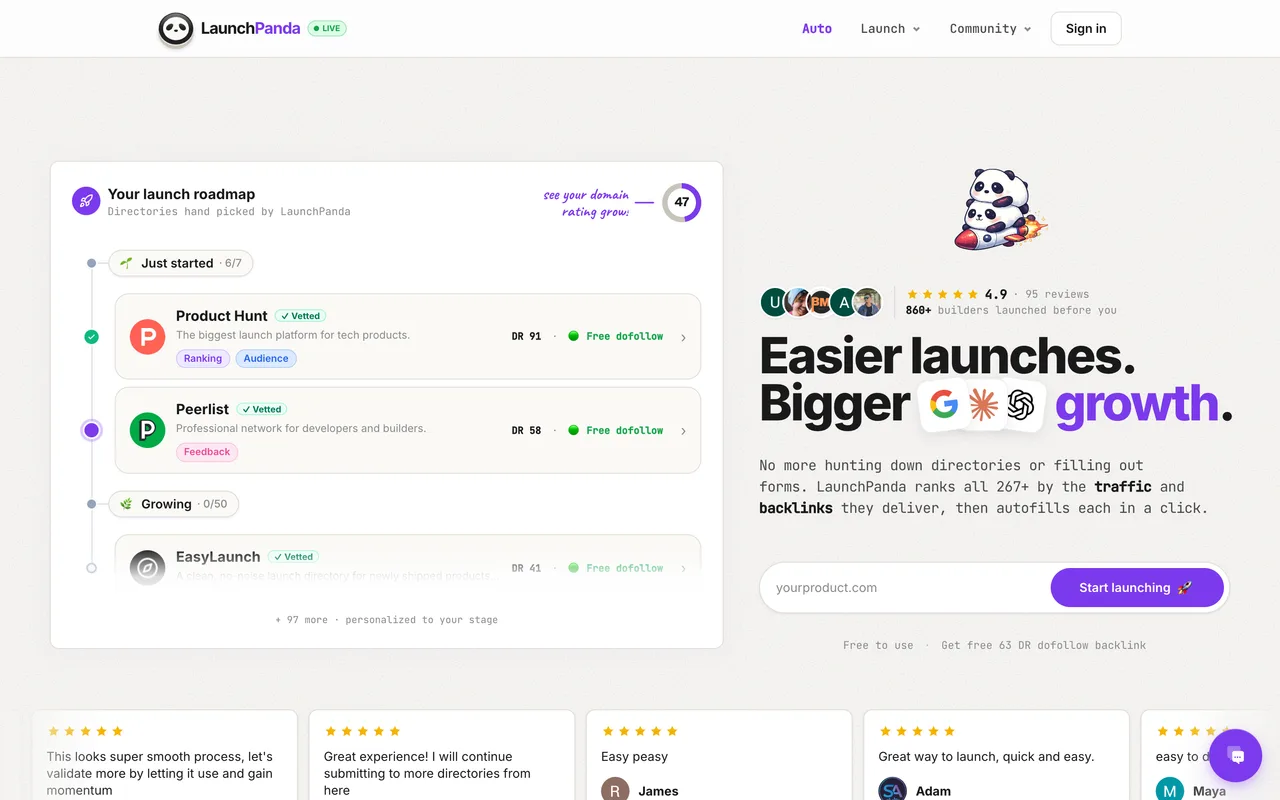Viewport: 1280px width, 800px height.
Task: Click the domain rating 47 progress ring
Action: tap(681, 202)
